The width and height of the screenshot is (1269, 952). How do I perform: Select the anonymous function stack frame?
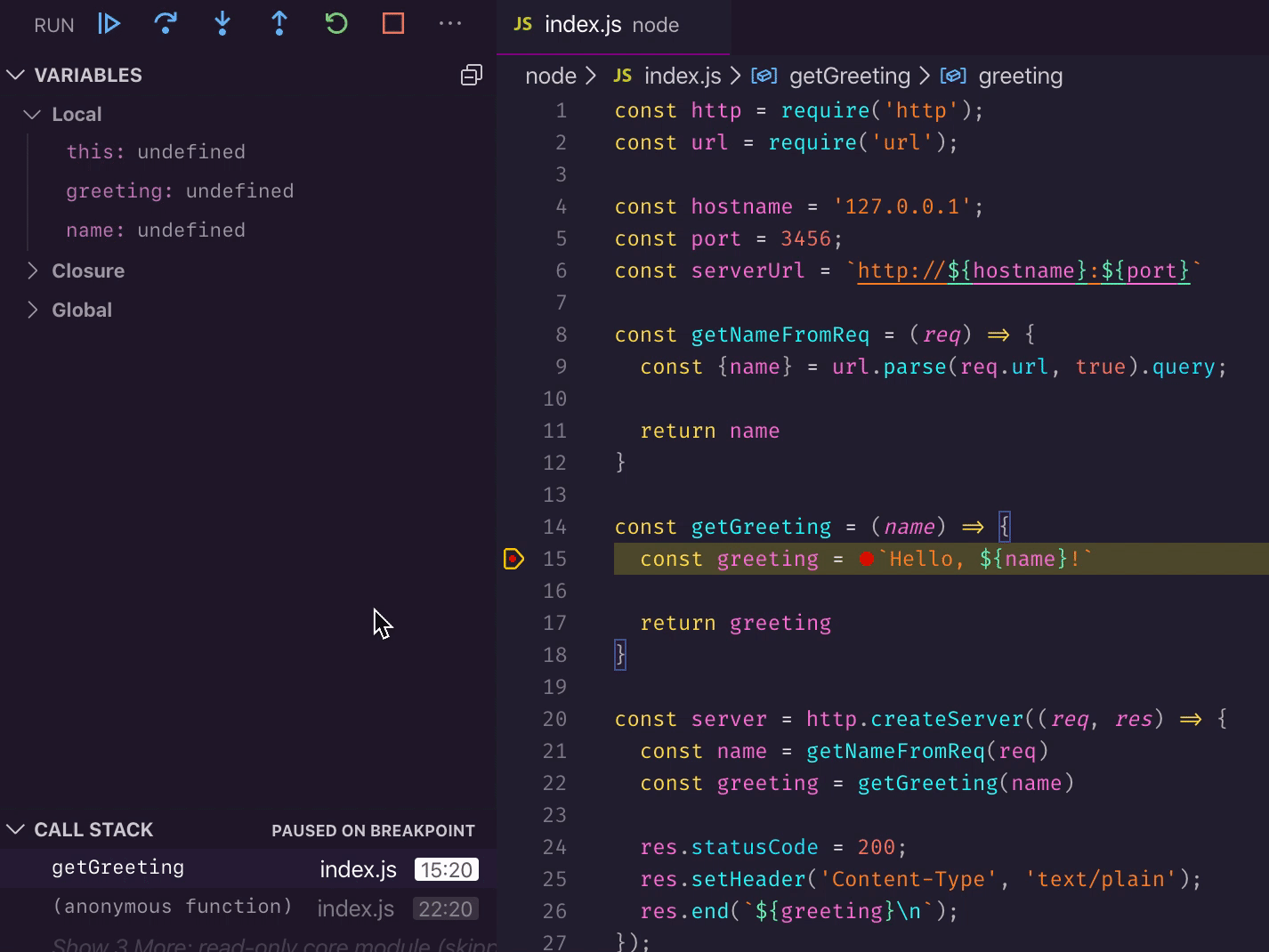pyautogui.click(x=172, y=908)
